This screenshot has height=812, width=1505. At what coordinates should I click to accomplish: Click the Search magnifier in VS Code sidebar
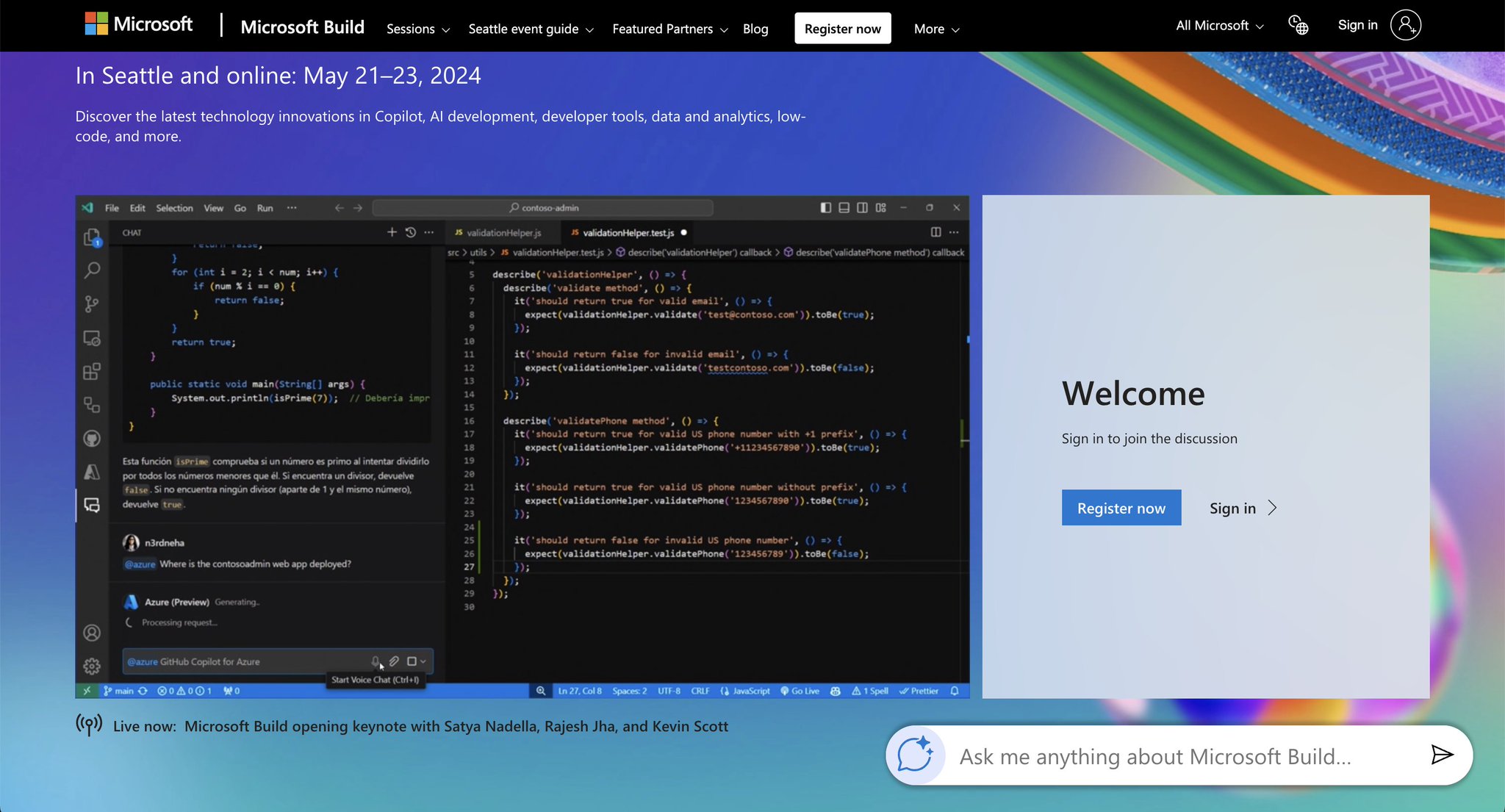92,270
